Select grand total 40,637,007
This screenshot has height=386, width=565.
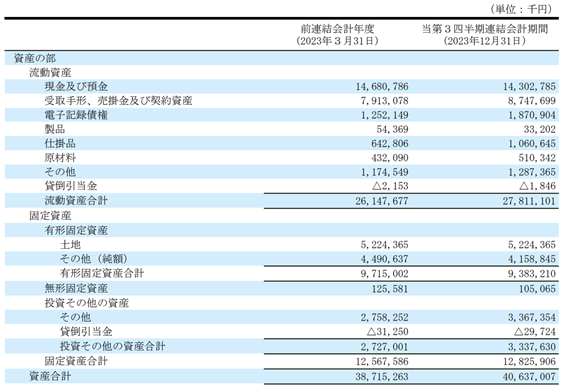(x=529, y=376)
